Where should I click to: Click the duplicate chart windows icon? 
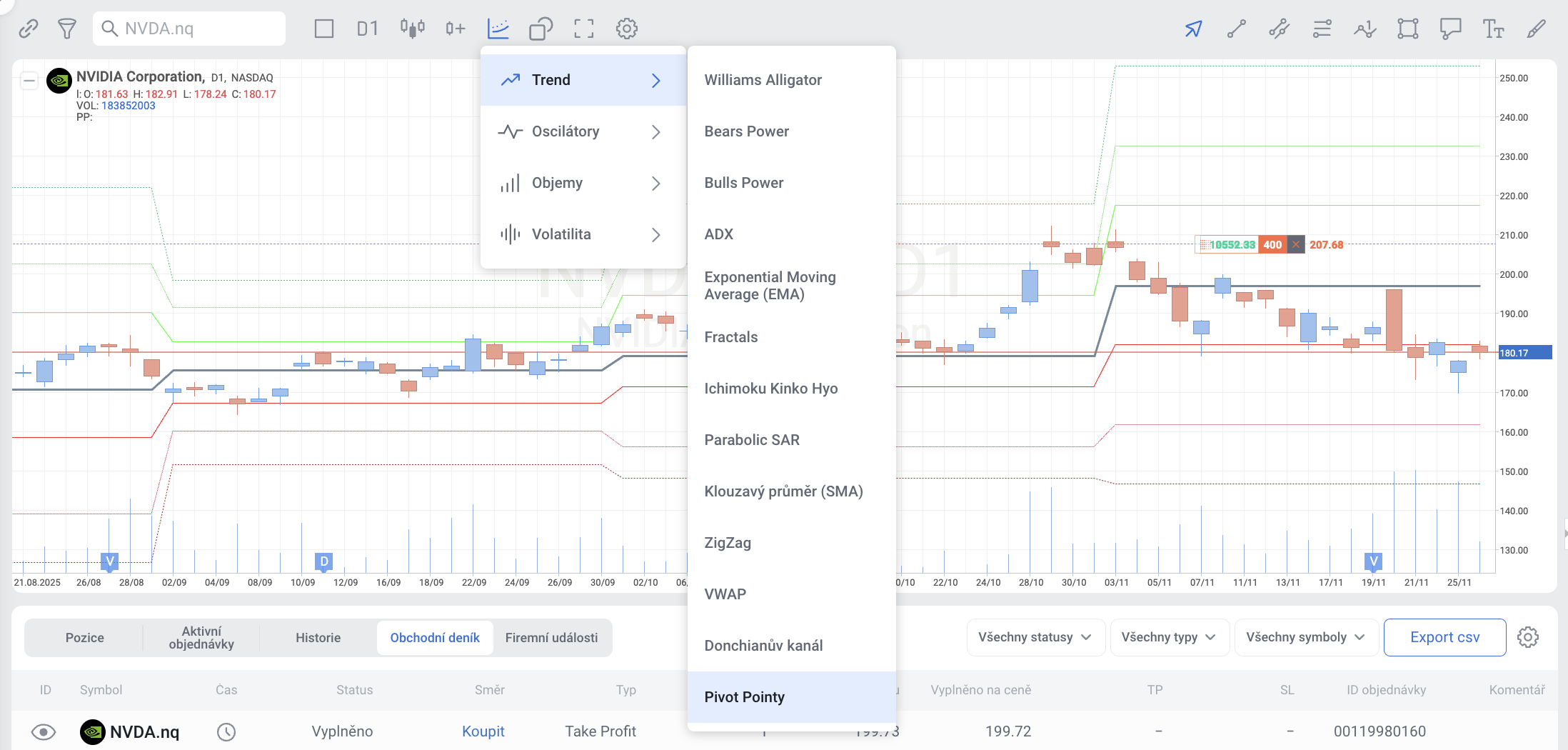pos(541,29)
